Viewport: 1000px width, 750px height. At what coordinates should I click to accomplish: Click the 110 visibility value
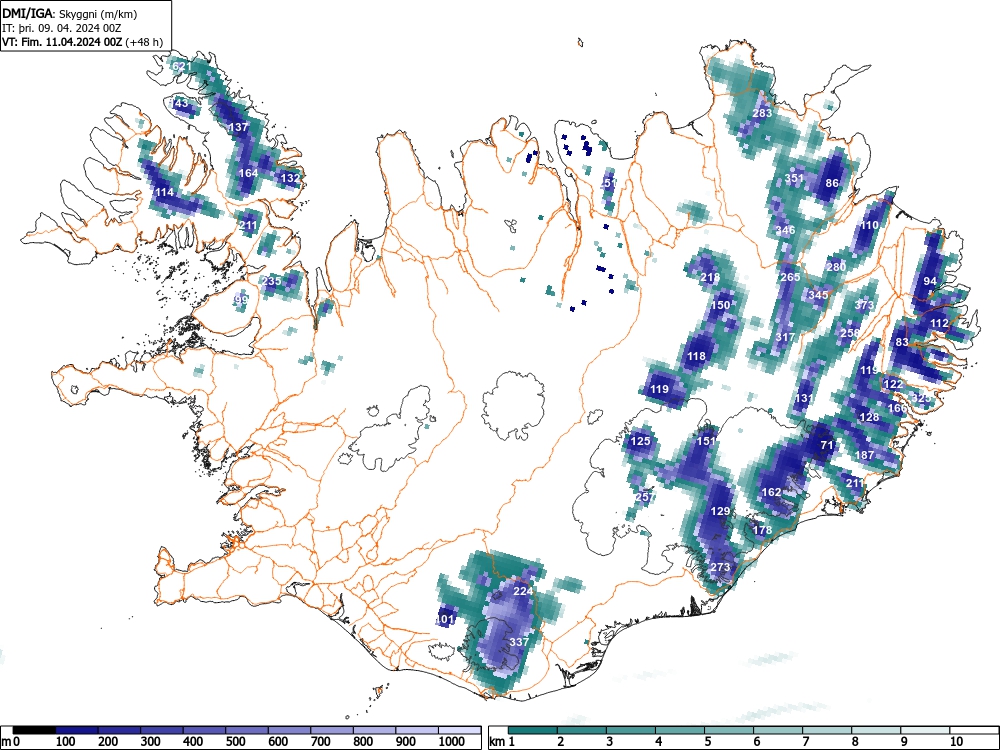point(870,225)
